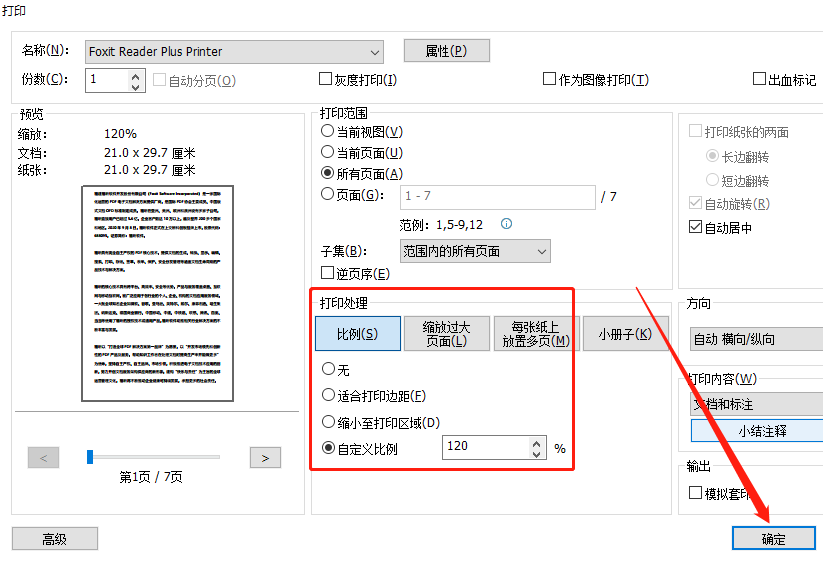This screenshot has height=566, width=823.
Task: Click the page range field showing 1 - 7
Action: [x=498, y=197]
